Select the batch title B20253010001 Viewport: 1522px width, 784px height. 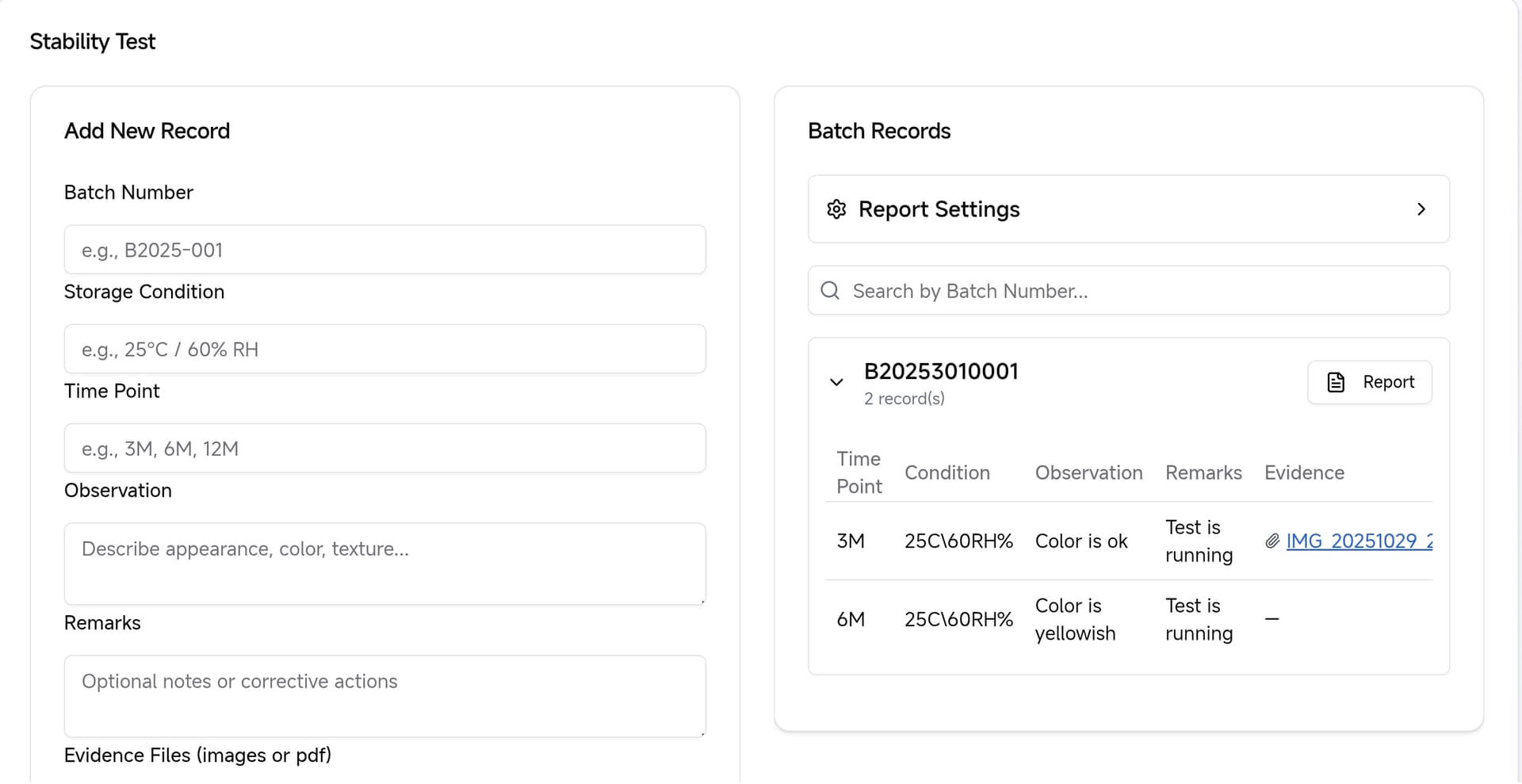(x=941, y=371)
